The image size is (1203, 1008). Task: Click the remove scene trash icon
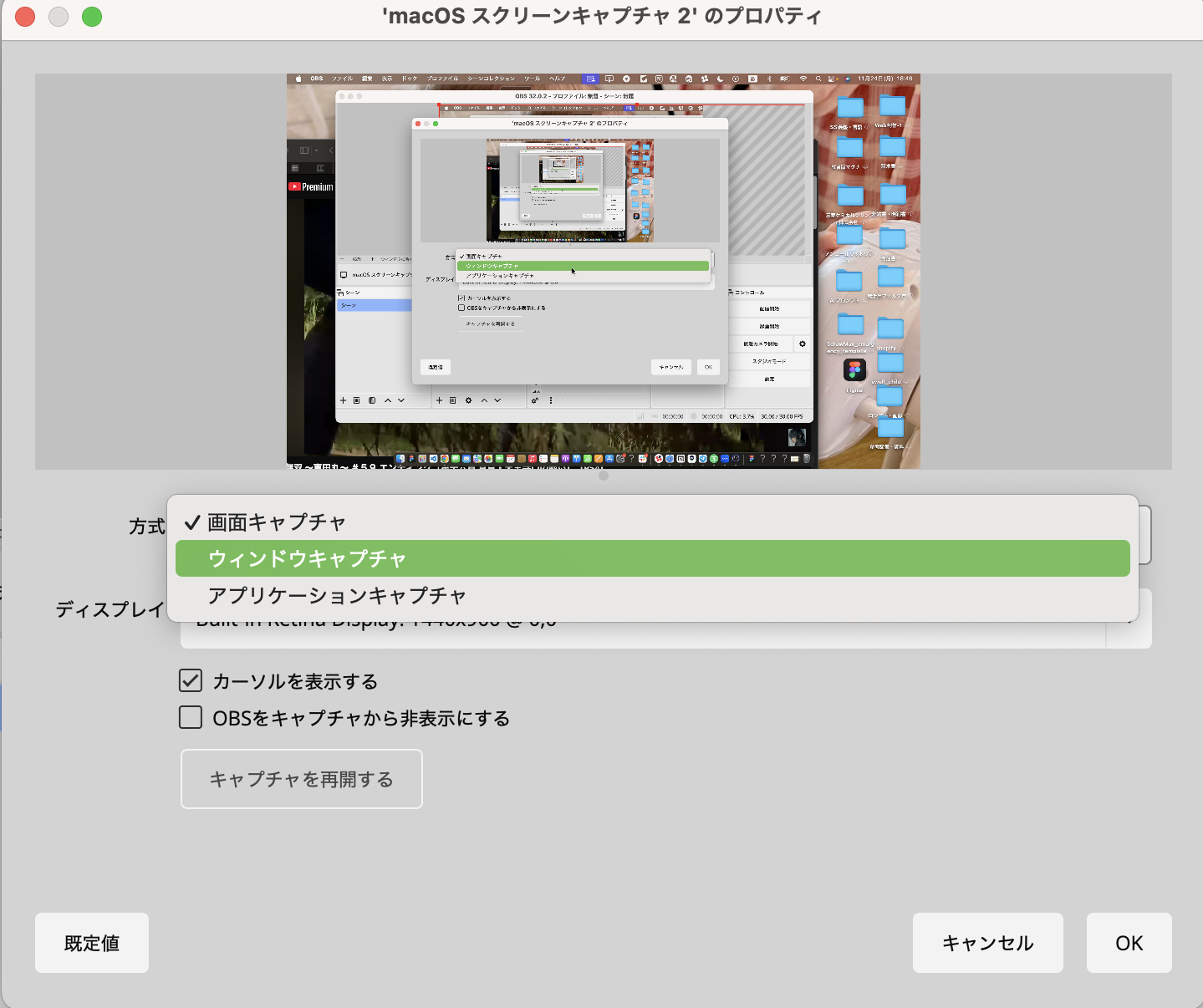[x=357, y=400]
